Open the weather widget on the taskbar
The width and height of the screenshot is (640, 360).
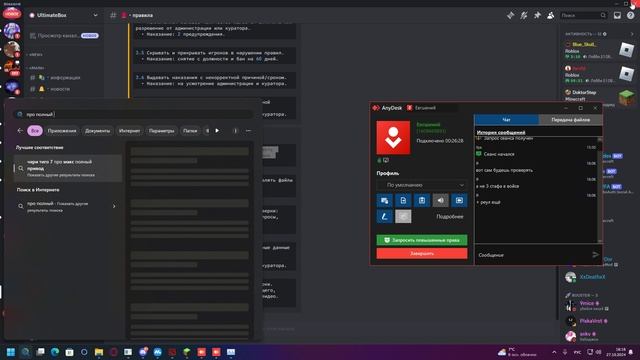[517, 352]
